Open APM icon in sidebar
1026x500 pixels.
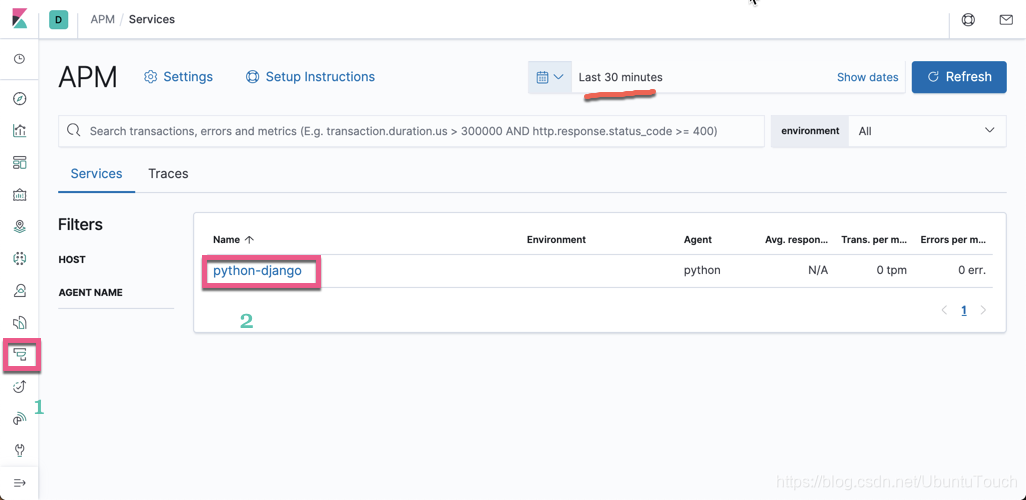point(20,355)
